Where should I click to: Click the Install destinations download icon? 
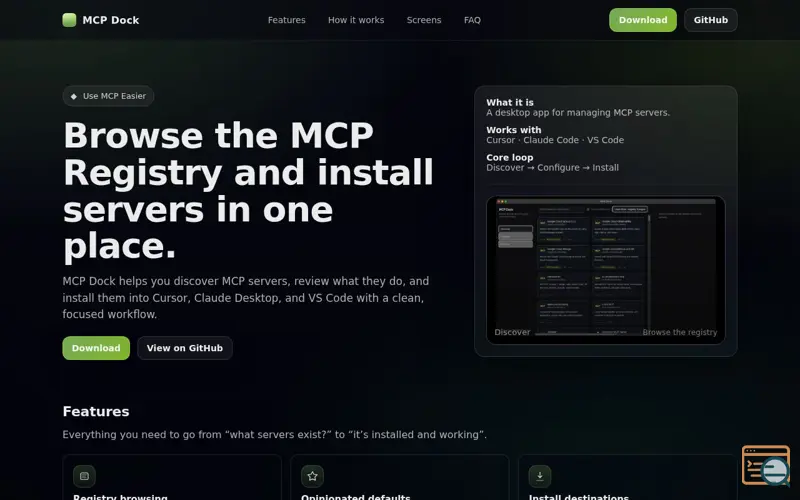click(540, 476)
